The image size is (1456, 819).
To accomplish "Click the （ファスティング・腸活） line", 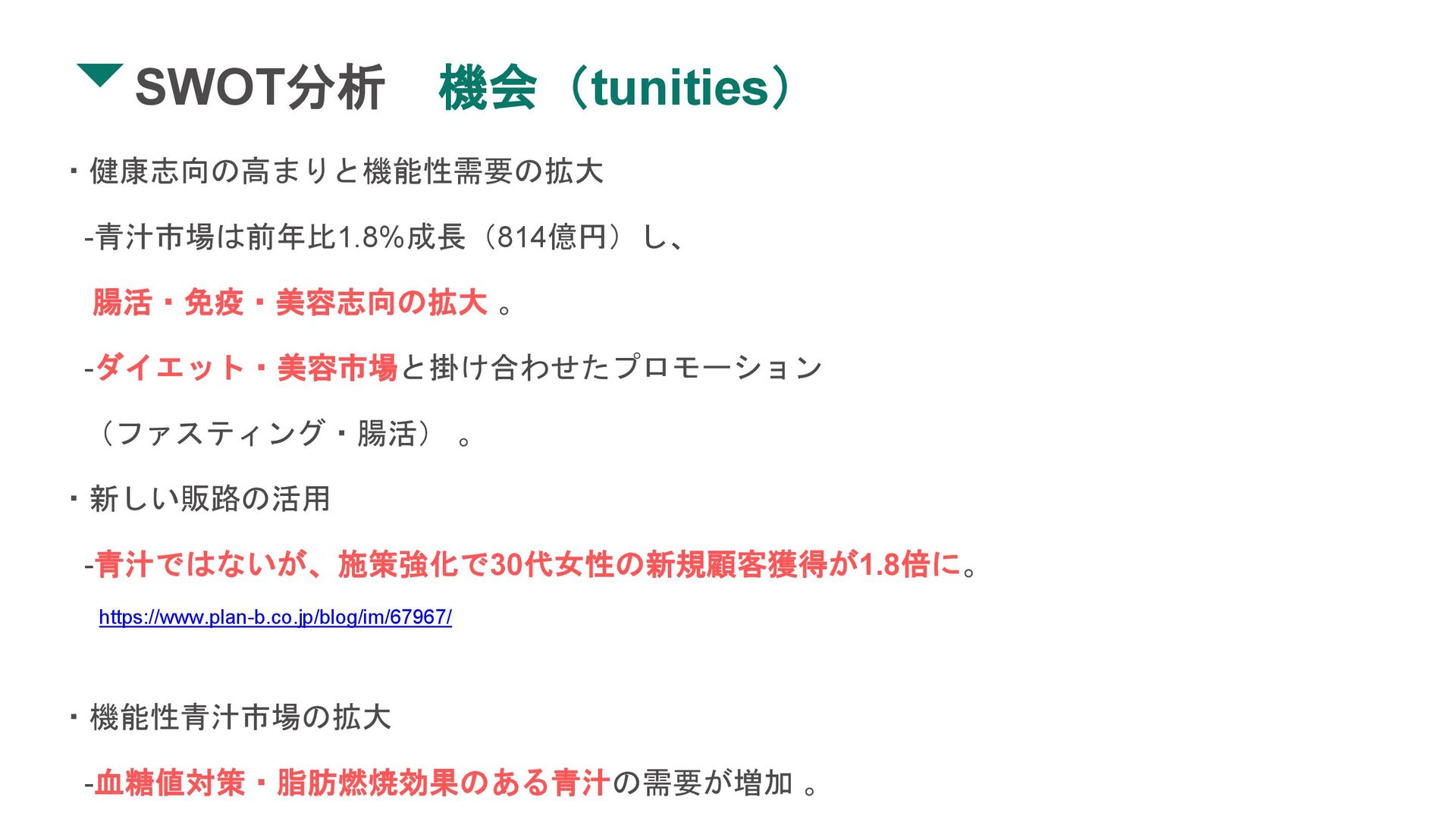I will point(265,434).
